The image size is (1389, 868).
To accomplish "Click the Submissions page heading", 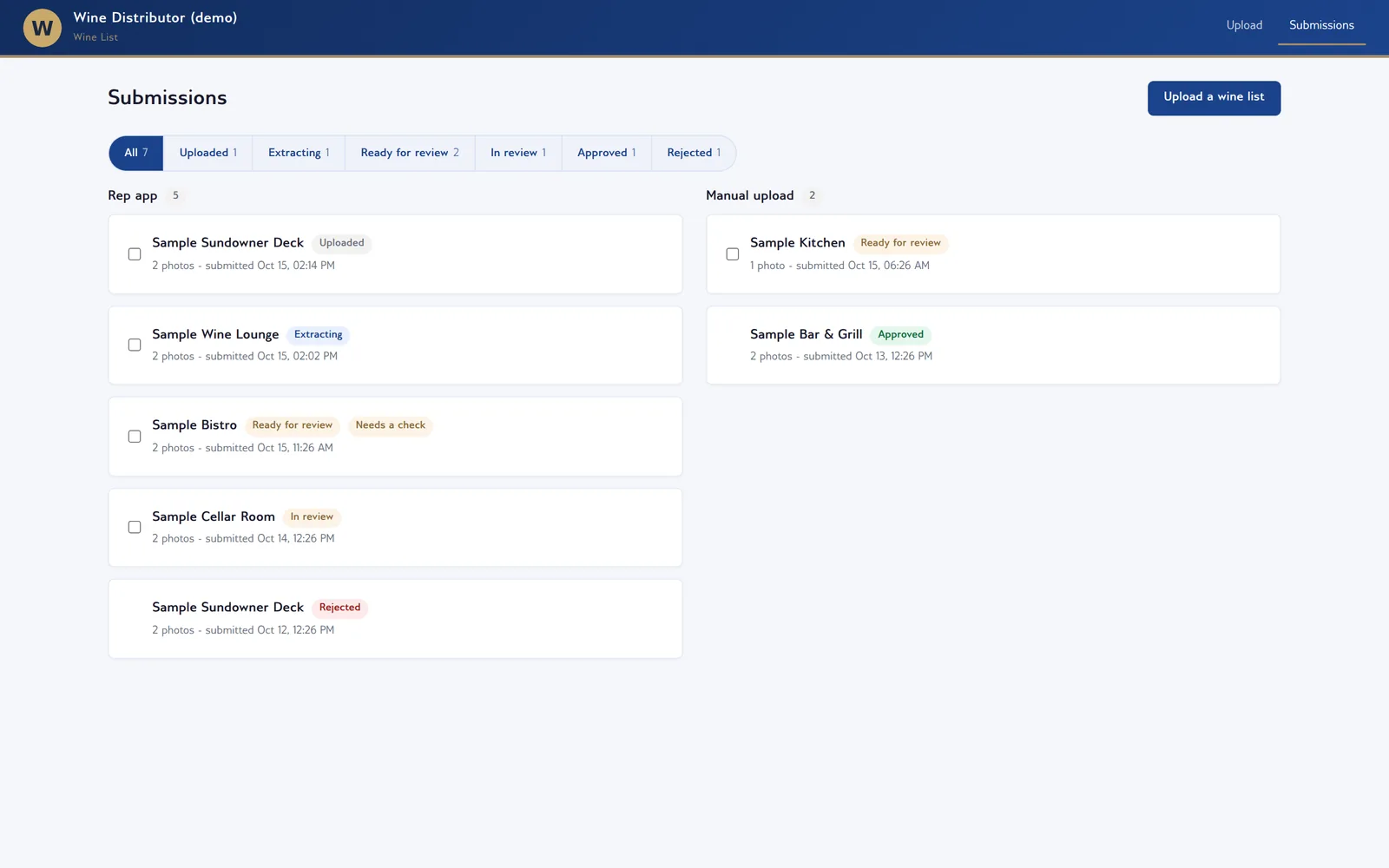I will [168, 97].
